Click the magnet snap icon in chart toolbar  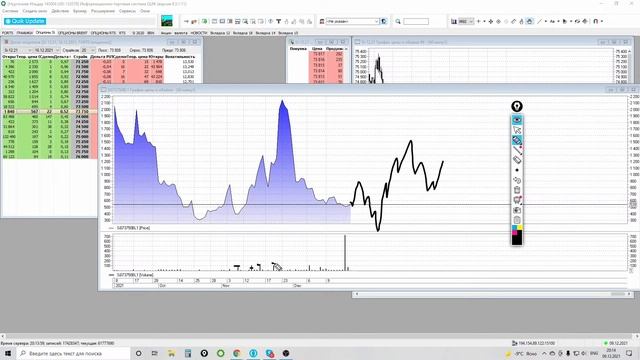(x=596, y=21)
